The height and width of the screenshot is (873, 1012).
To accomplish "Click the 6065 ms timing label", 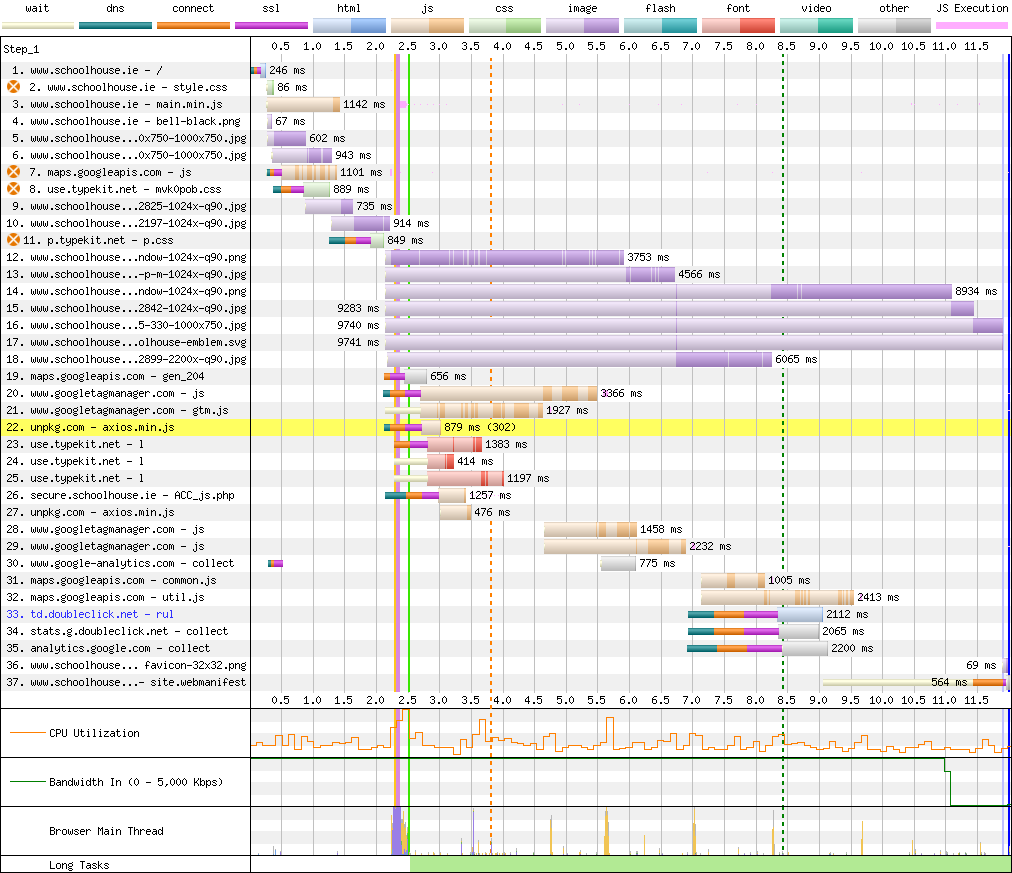I will click(x=796, y=359).
